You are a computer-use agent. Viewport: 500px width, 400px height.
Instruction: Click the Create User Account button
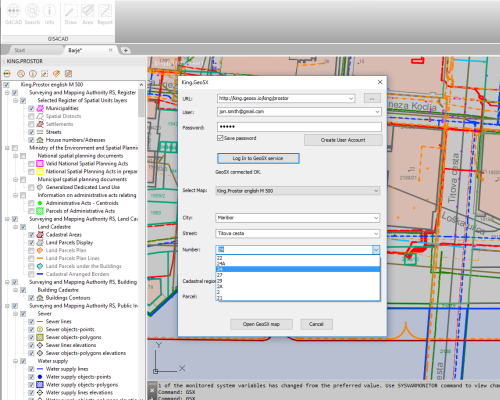343,140
